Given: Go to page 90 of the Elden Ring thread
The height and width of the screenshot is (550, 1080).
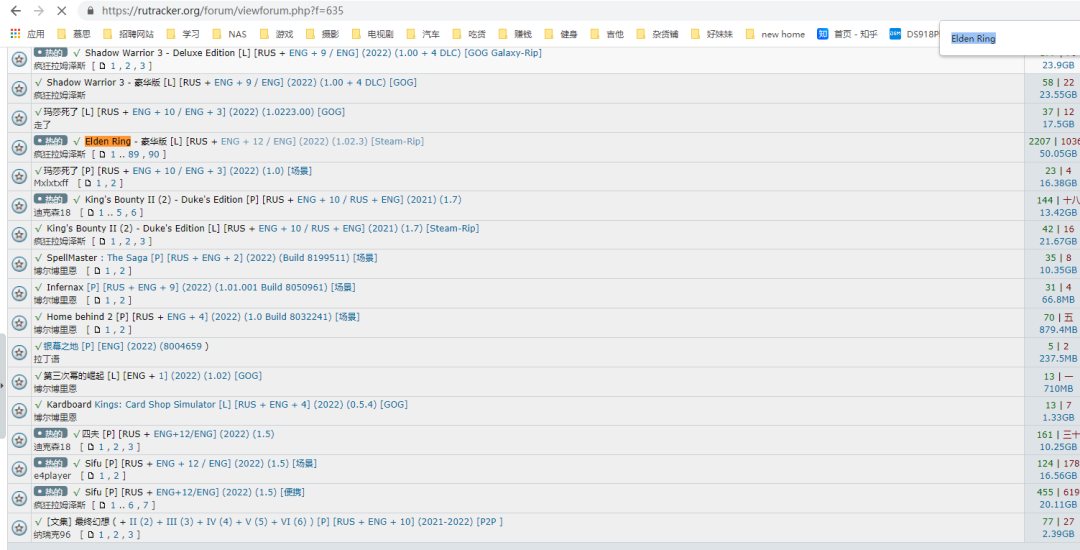Looking at the screenshot, I should pyautogui.click(x=154, y=154).
